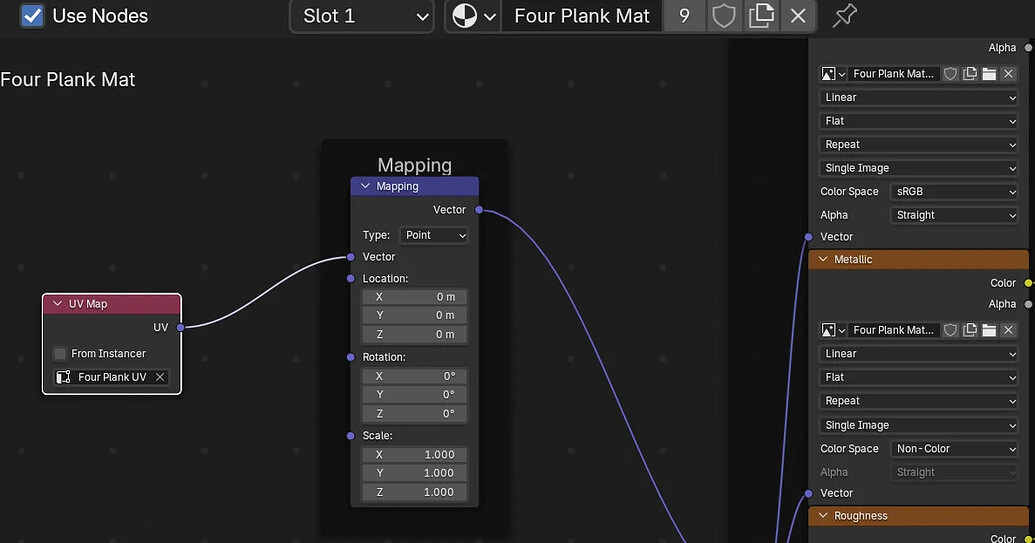Click the Rotation X value field

tap(415, 376)
